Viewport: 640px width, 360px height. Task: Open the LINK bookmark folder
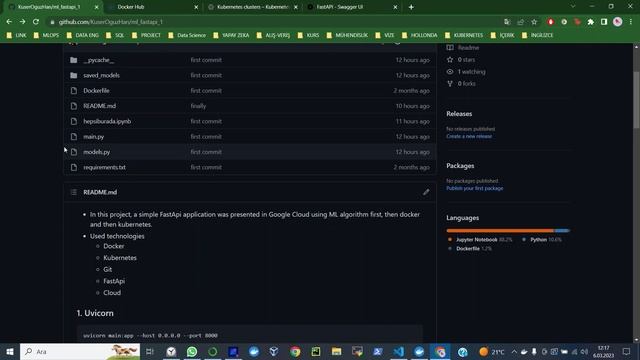point(16,36)
